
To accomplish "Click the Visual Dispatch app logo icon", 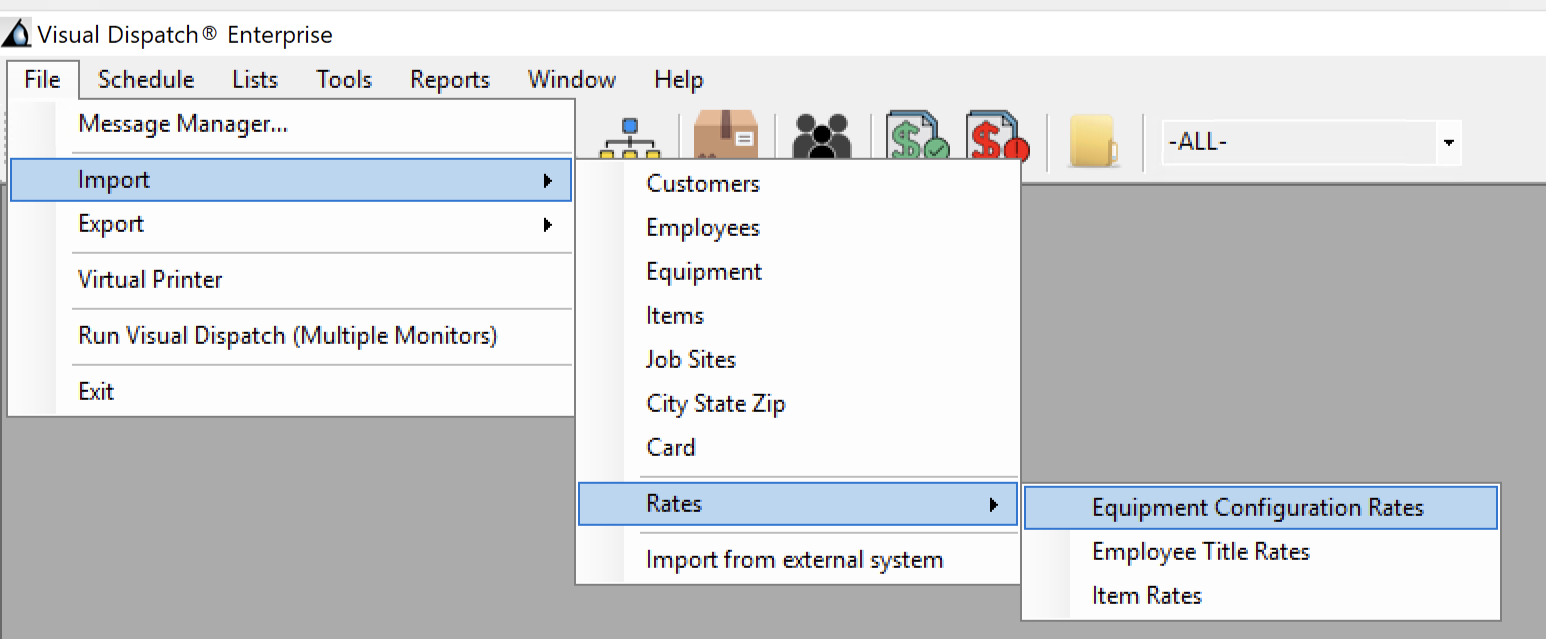I will (16, 34).
